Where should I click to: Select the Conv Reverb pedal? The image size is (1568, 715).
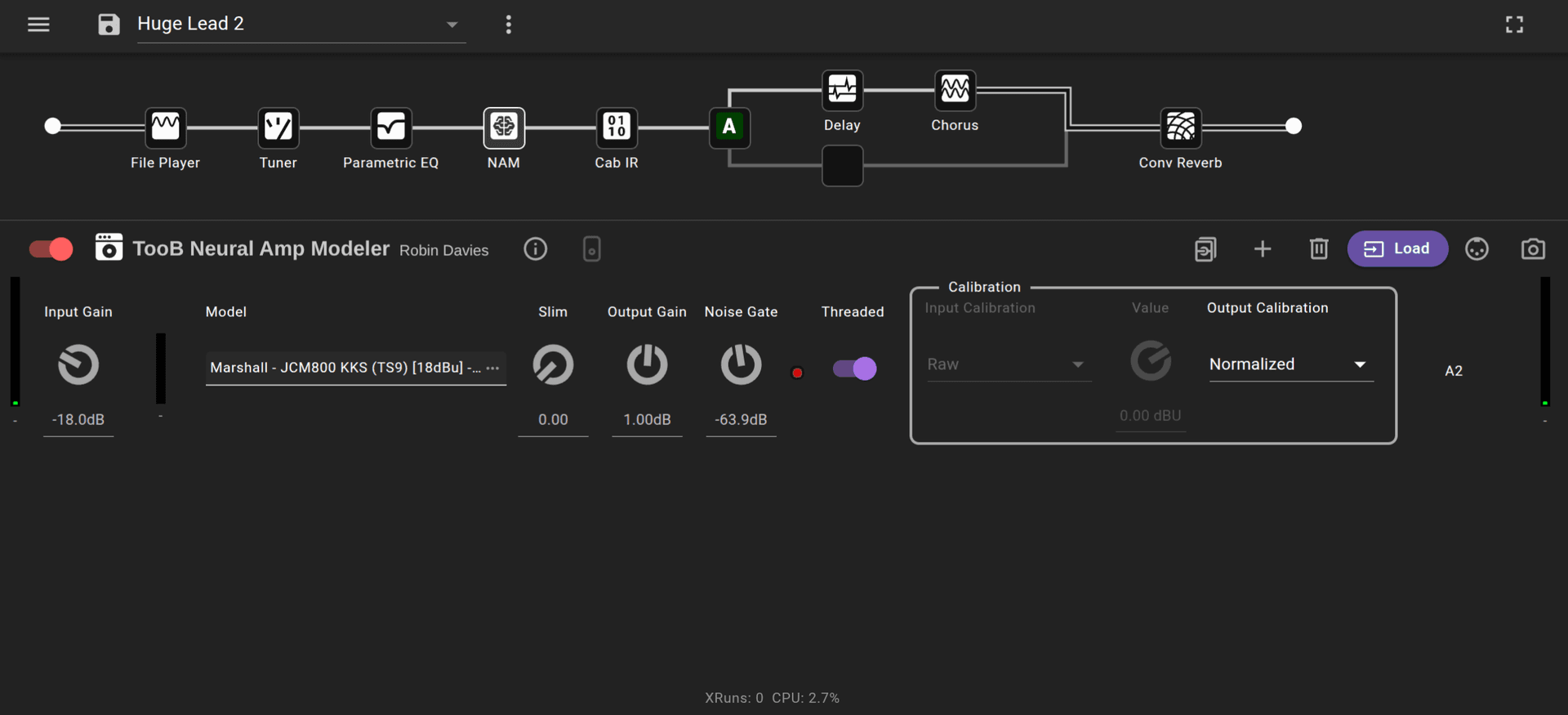pyautogui.click(x=1181, y=127)
